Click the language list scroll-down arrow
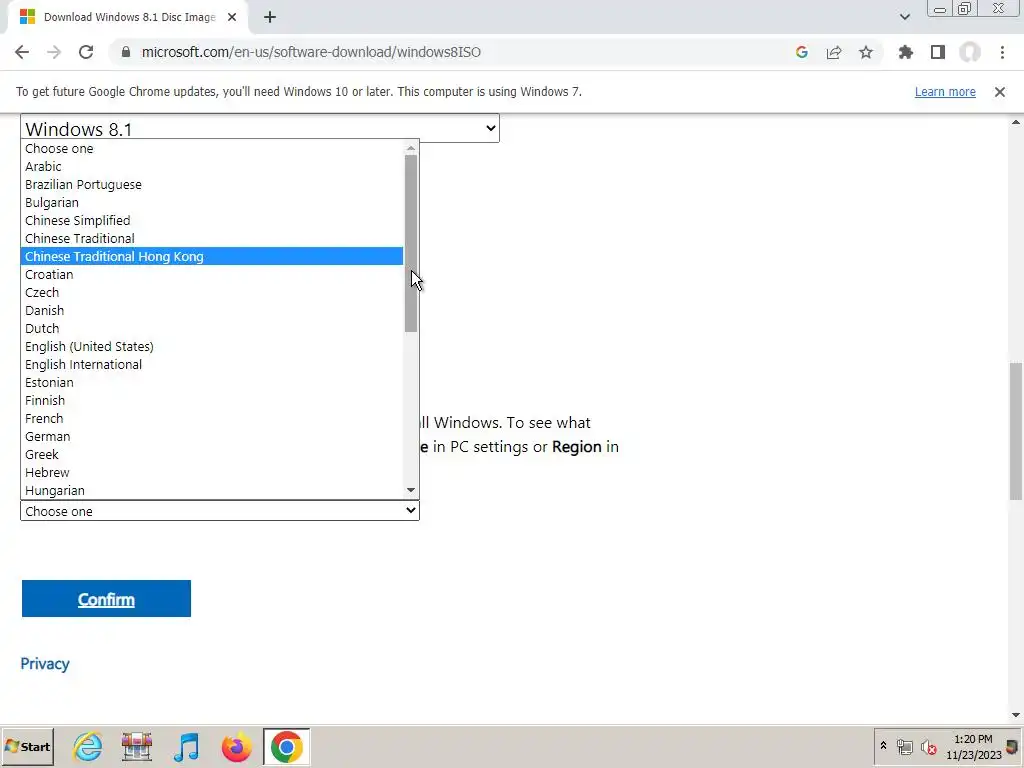Viewport: 1024px width, 768px height. [411, 490]
